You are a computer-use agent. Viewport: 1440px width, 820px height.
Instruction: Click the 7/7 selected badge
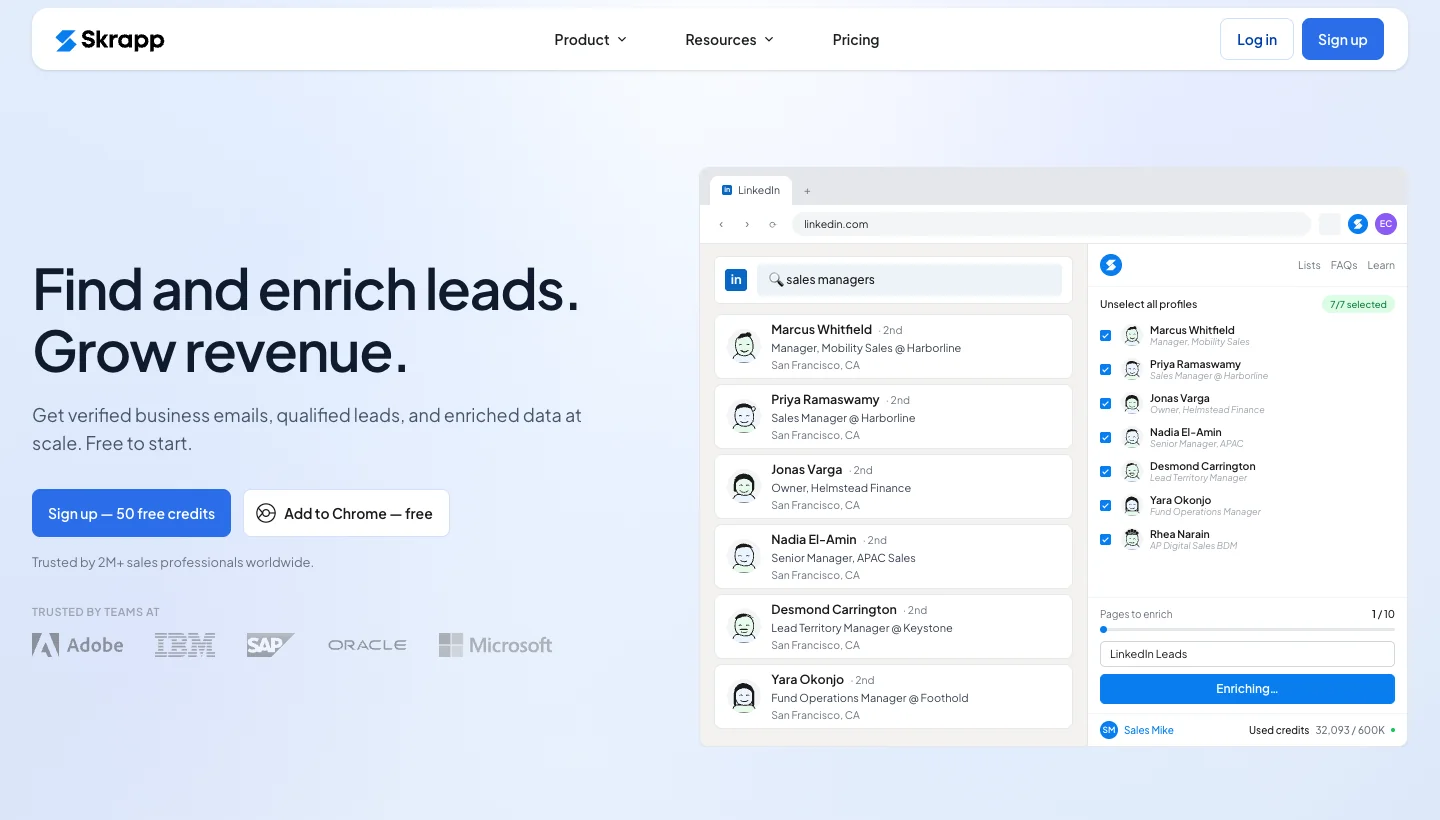tap(1358, 304)
